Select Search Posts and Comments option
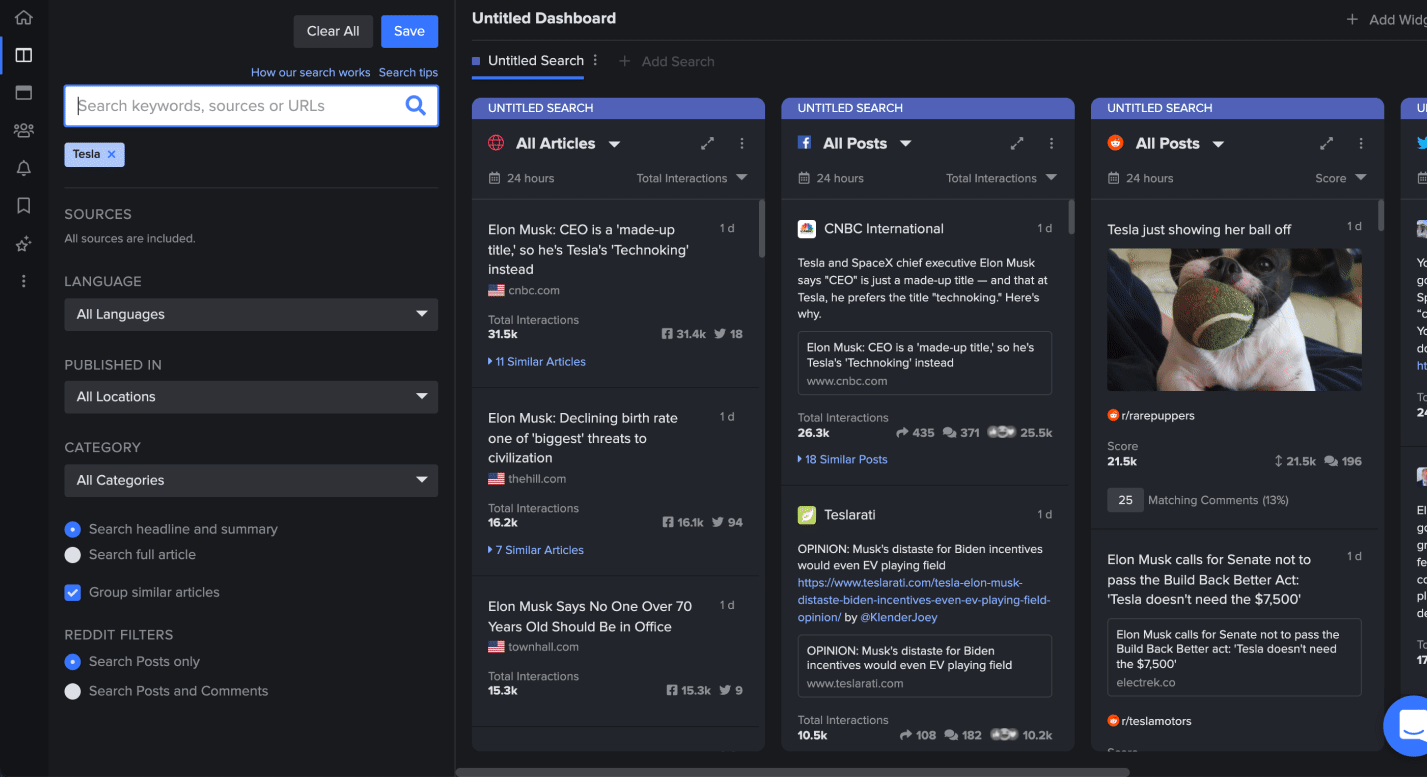The height and width of the screenshot is (777, 1427). click(x=72, y=691)
